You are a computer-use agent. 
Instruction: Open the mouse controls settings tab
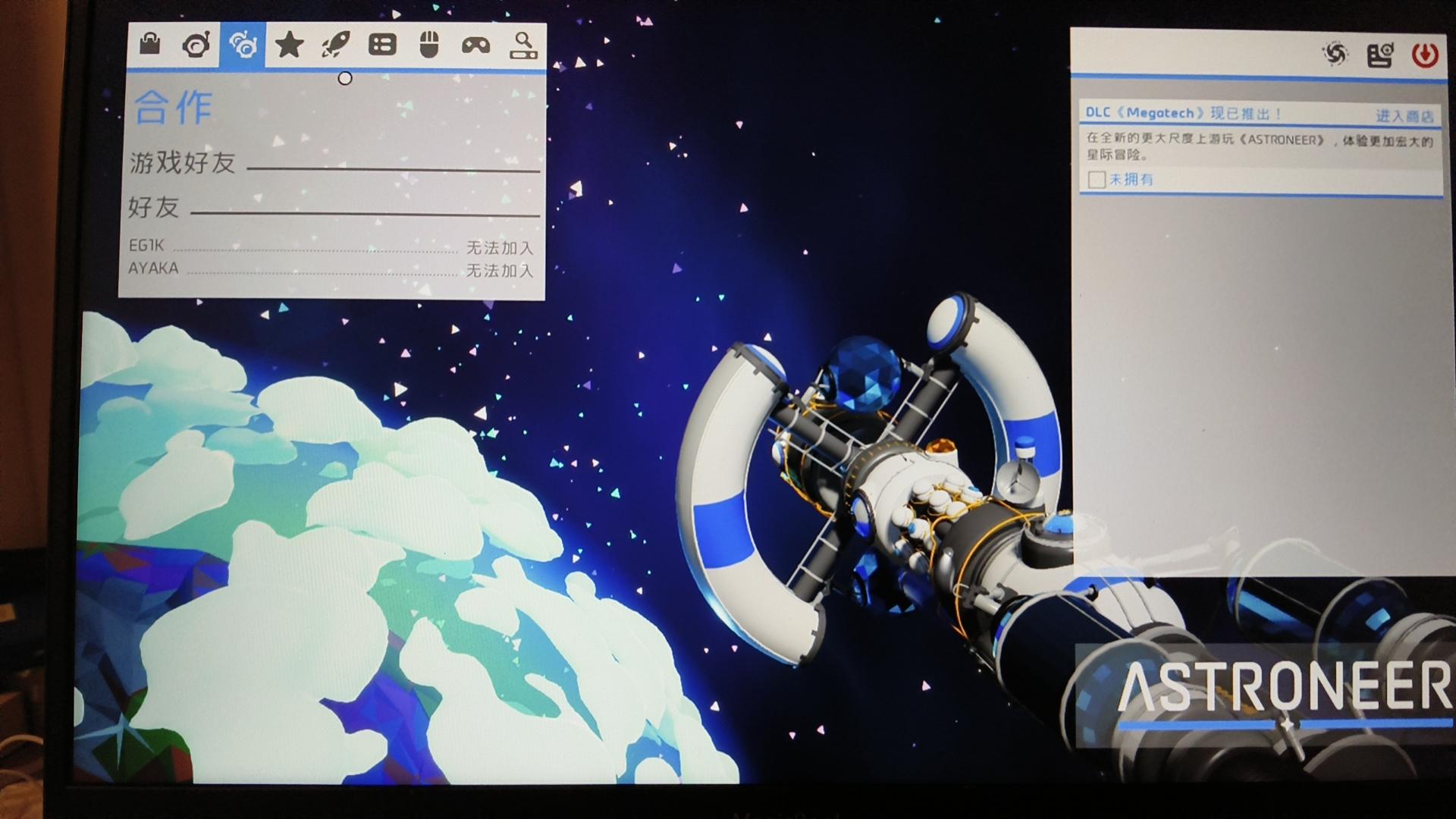429,45
